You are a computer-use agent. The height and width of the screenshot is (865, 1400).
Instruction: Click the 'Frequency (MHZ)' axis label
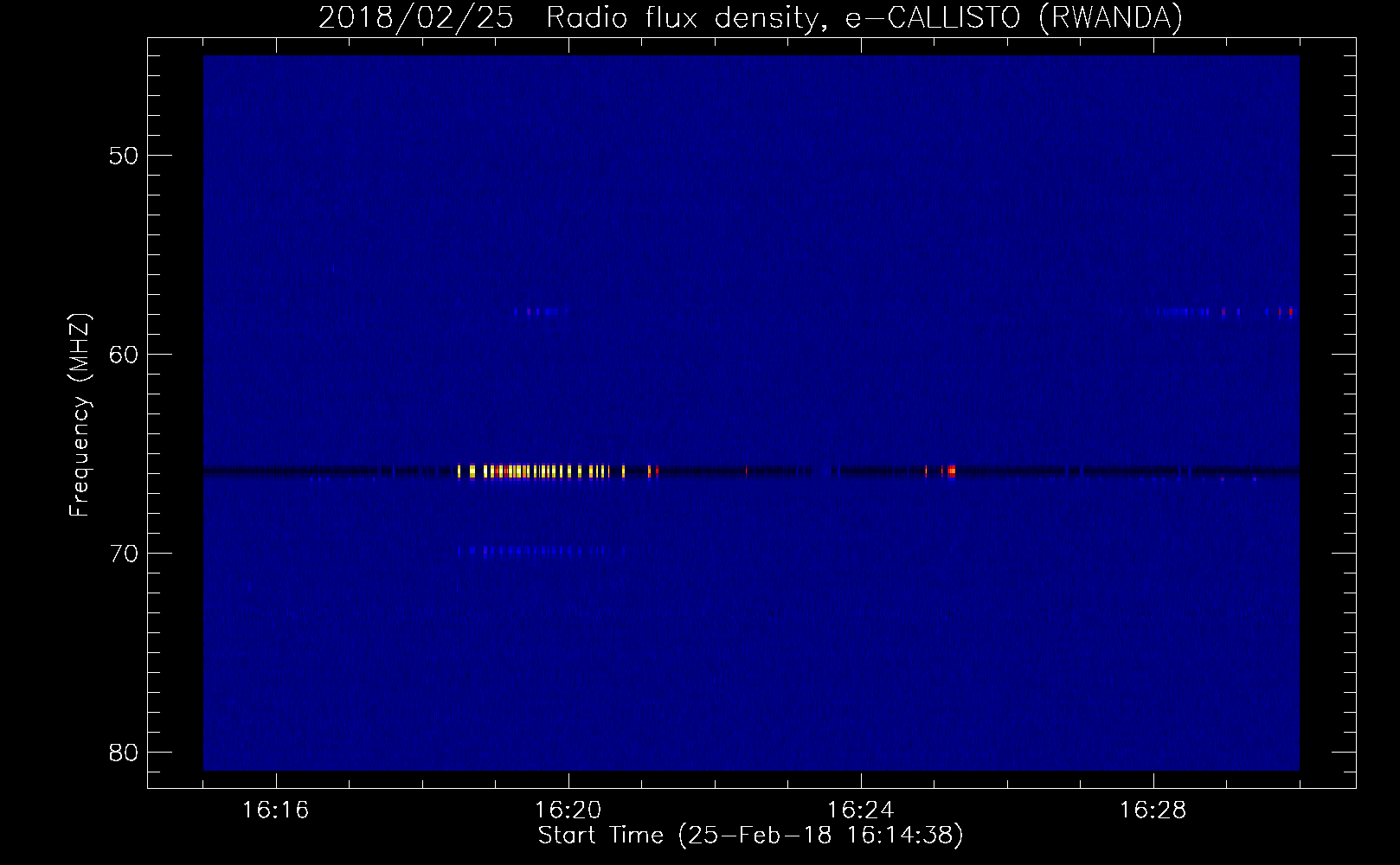[x=80, y=415]
